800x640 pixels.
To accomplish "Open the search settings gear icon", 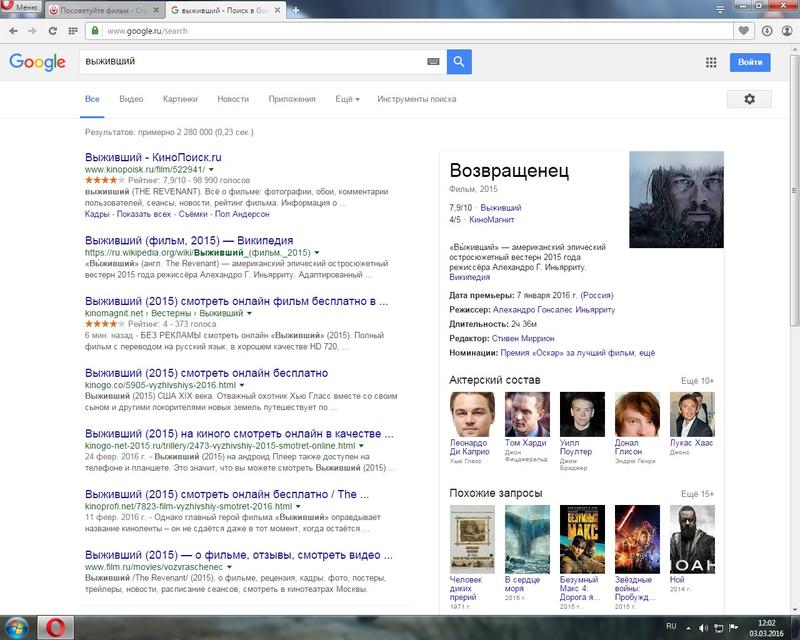I will click(749, 99).
